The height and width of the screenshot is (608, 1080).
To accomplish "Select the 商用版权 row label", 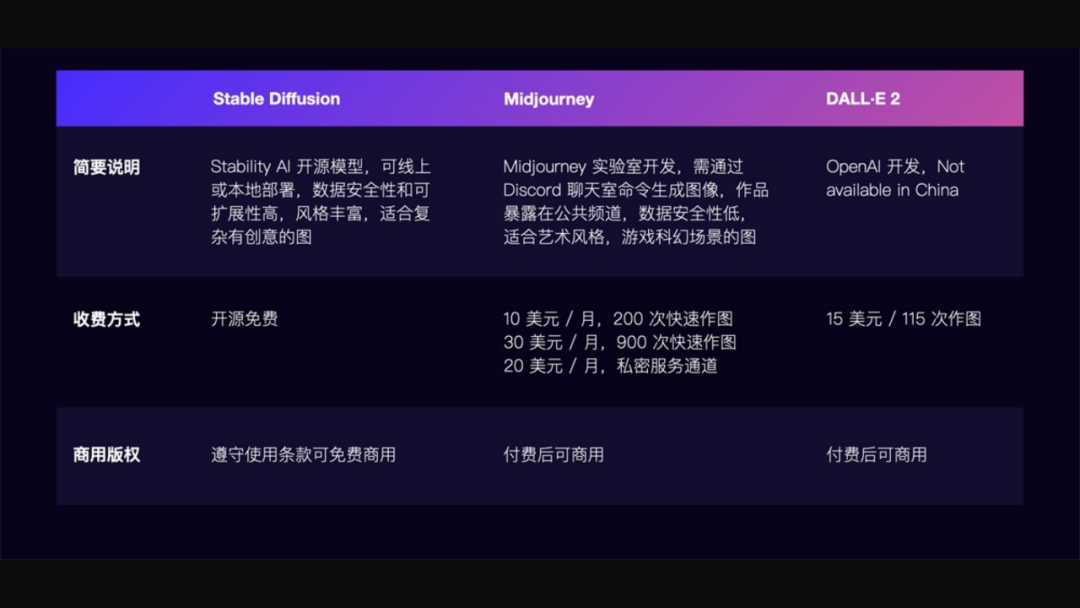I will click(x=107, y=454).
